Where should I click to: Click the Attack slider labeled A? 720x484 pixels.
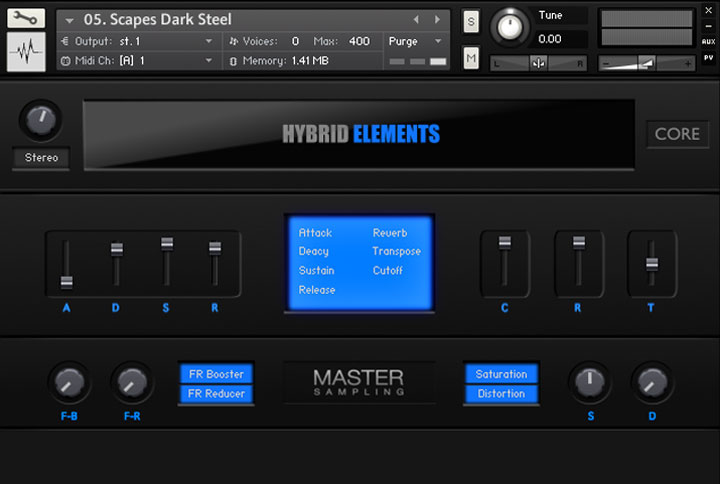67,282
